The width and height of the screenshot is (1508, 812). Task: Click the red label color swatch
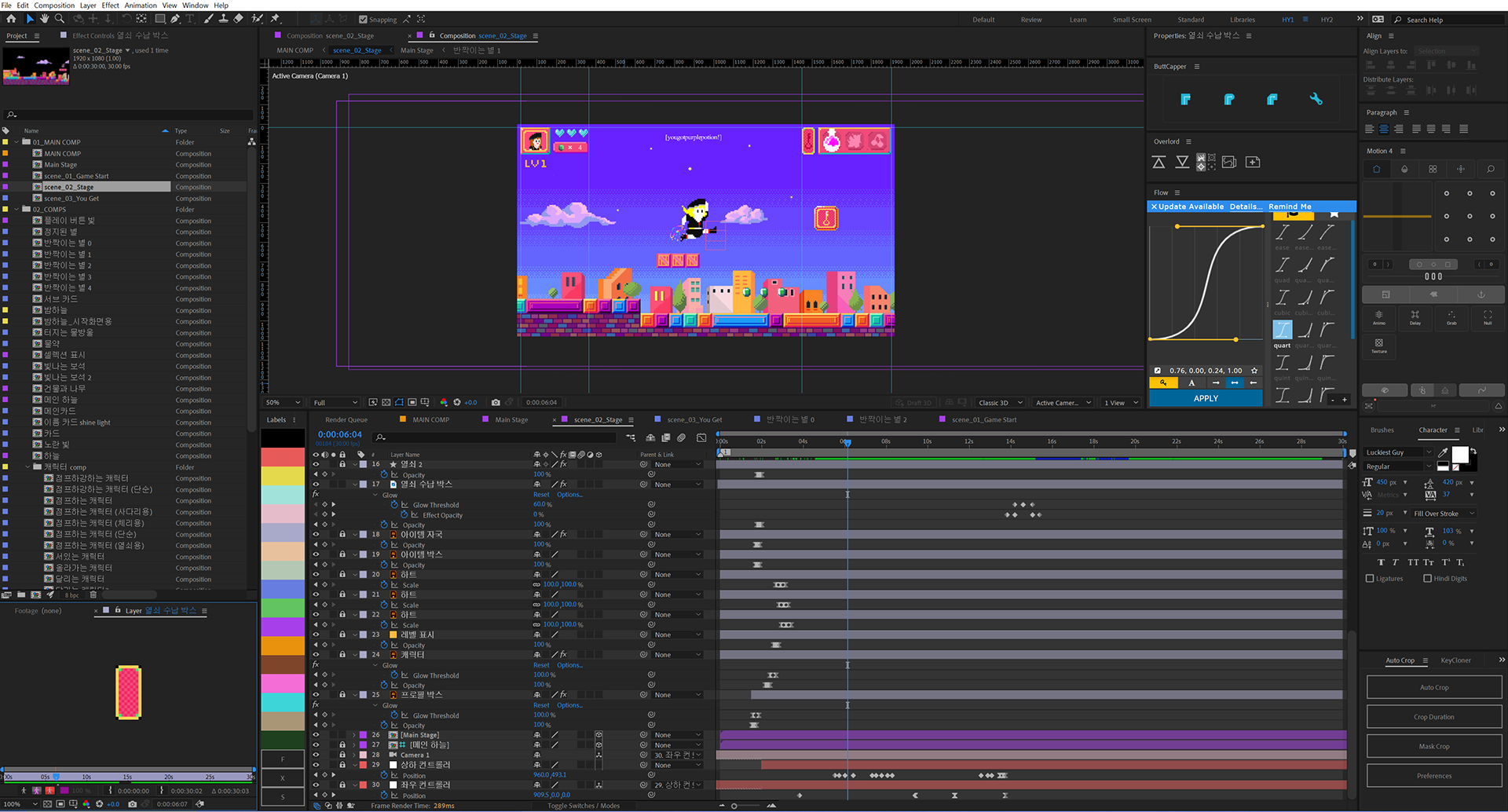pyautogui.click(x=283, y=457)
